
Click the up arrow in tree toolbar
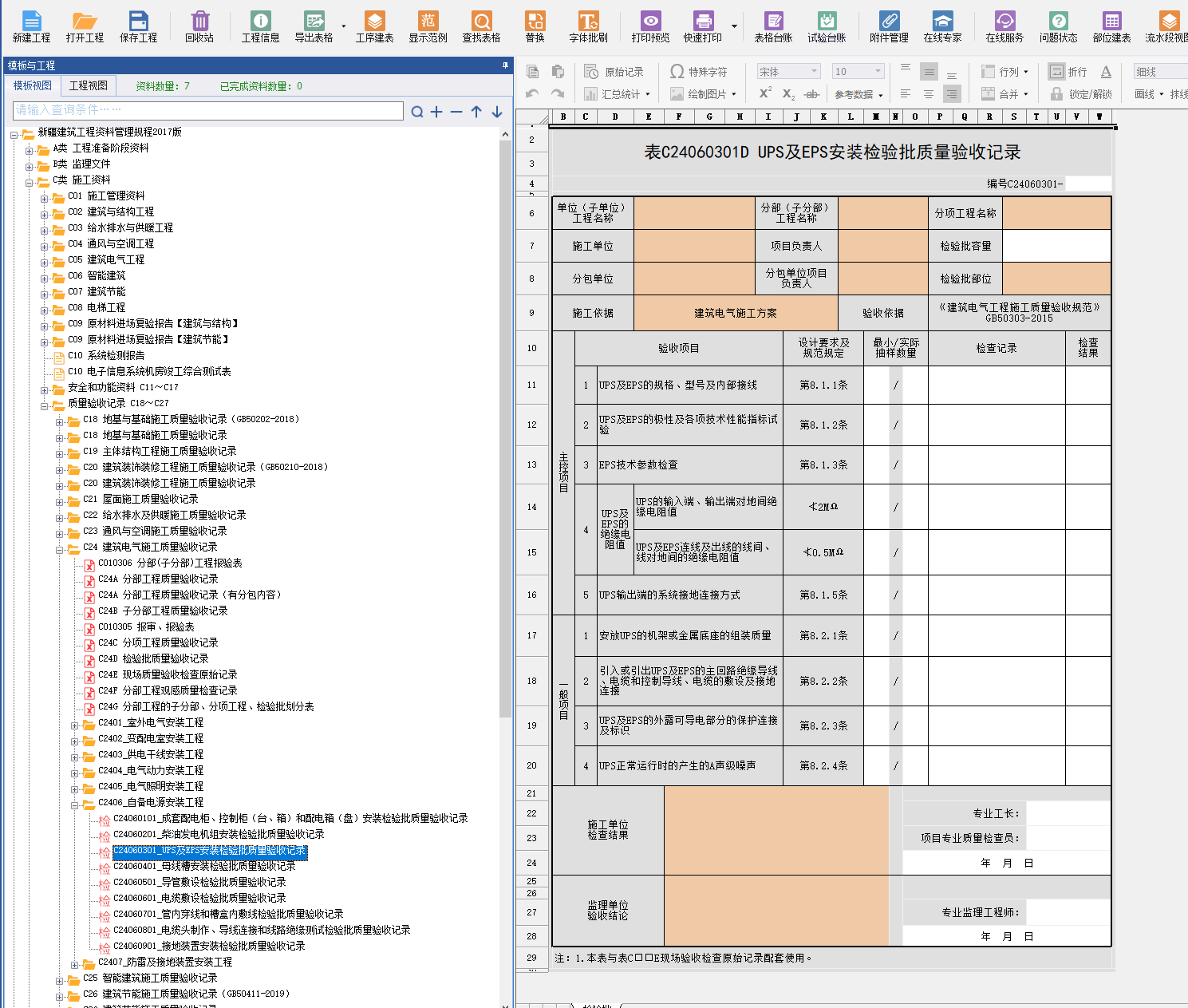476,112
